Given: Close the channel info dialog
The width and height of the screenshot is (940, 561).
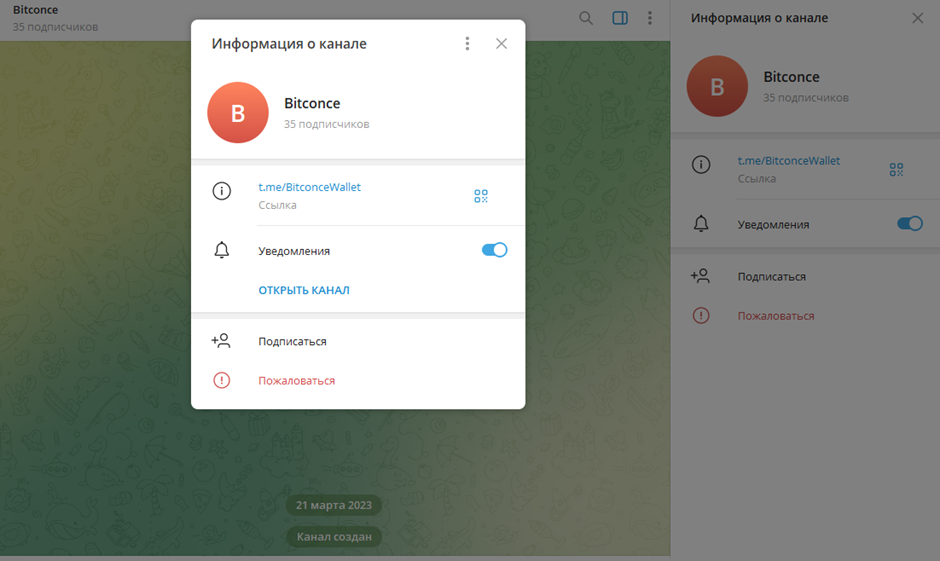Looking at the screenshot, I should coord(501,44).
